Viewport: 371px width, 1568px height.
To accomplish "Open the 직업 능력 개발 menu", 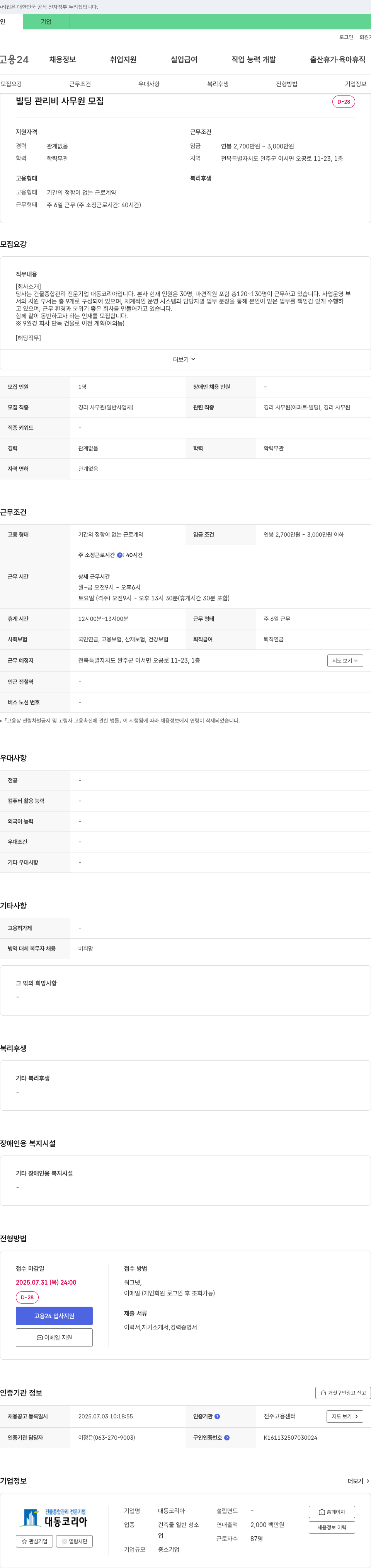I will click(254, 60).
